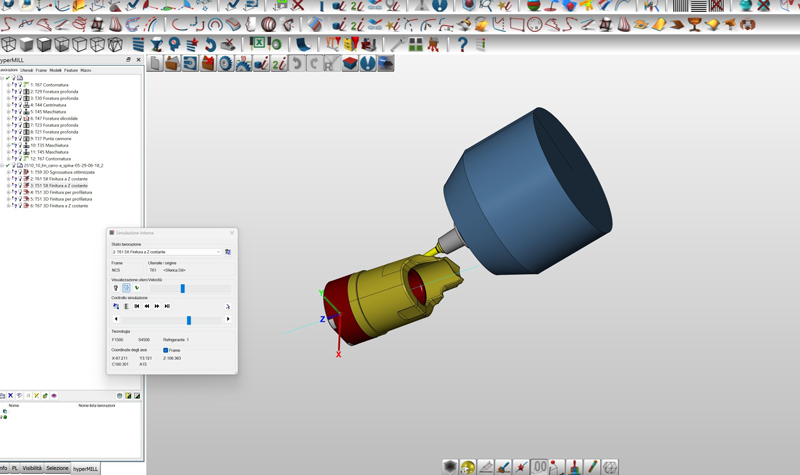
Task: Select the red S-curve sketch tool
Action: 8,24
